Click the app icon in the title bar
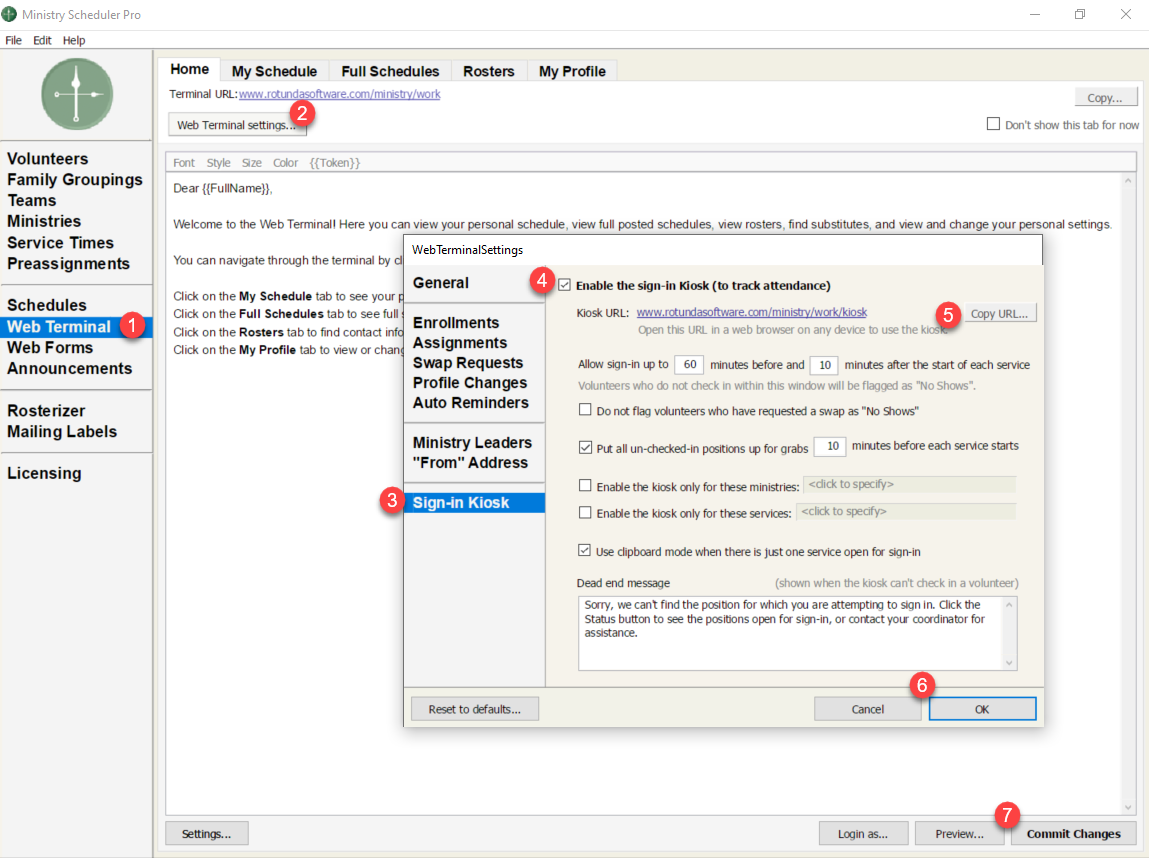 (x=10, y=14)
